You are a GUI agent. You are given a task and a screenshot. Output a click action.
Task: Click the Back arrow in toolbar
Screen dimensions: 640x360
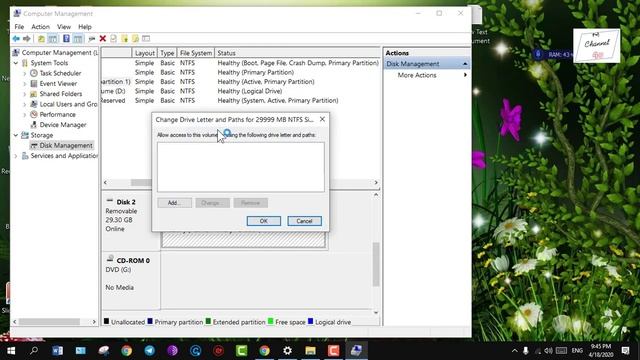click(16, 39)
